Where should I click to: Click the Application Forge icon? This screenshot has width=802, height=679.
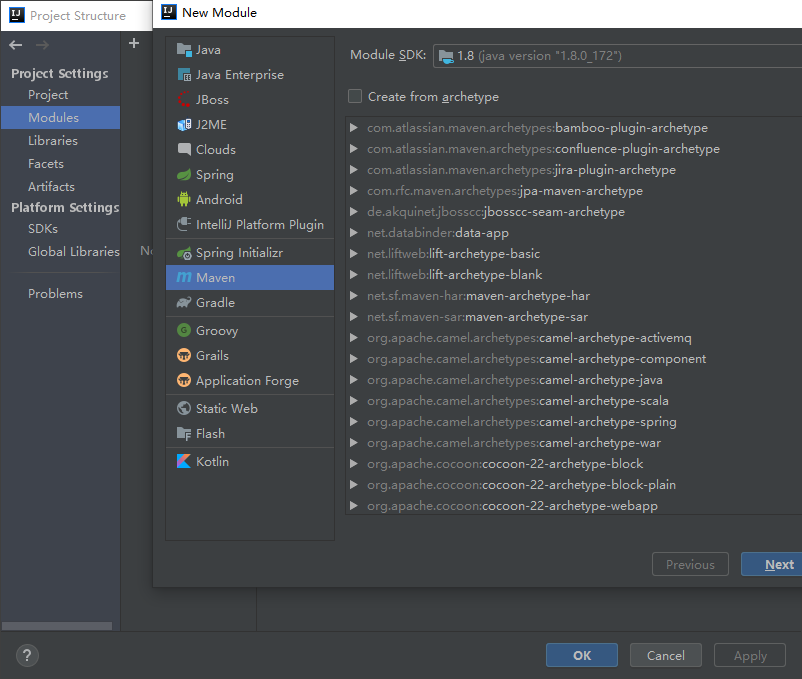(x=184, y=380)
